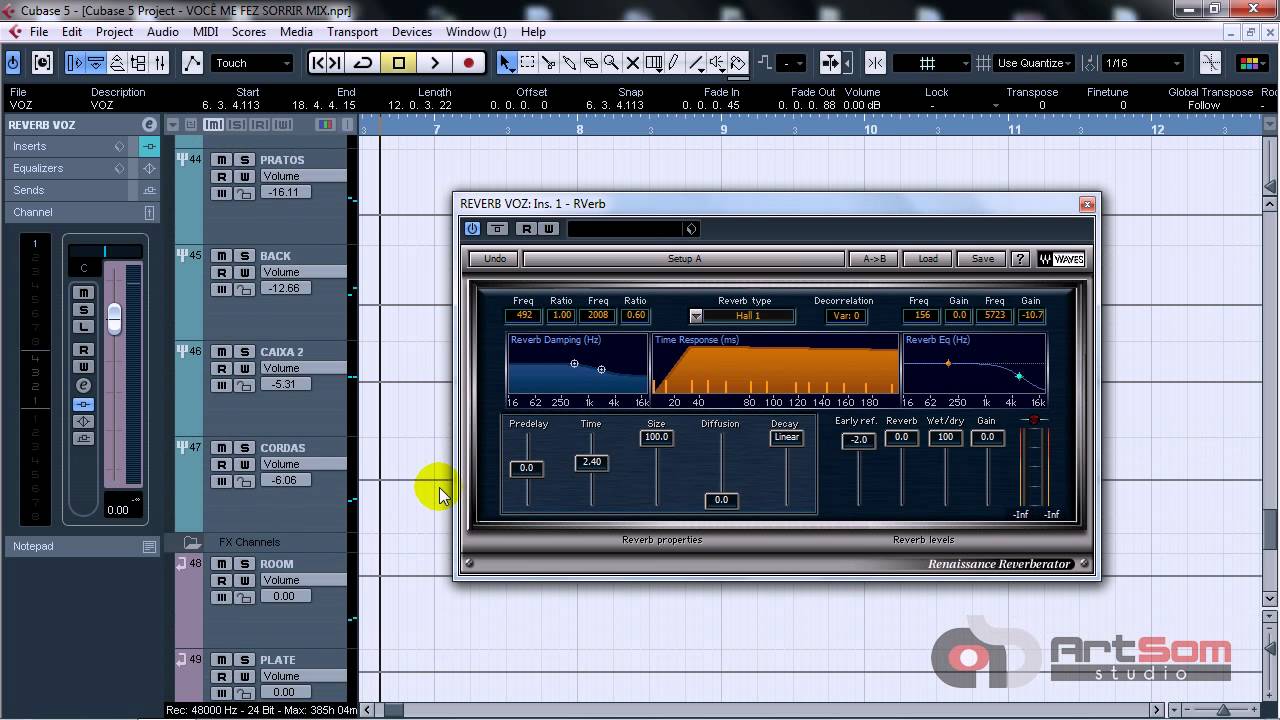
Task: Open the Transport menu
Action: (x=352, y=32)
